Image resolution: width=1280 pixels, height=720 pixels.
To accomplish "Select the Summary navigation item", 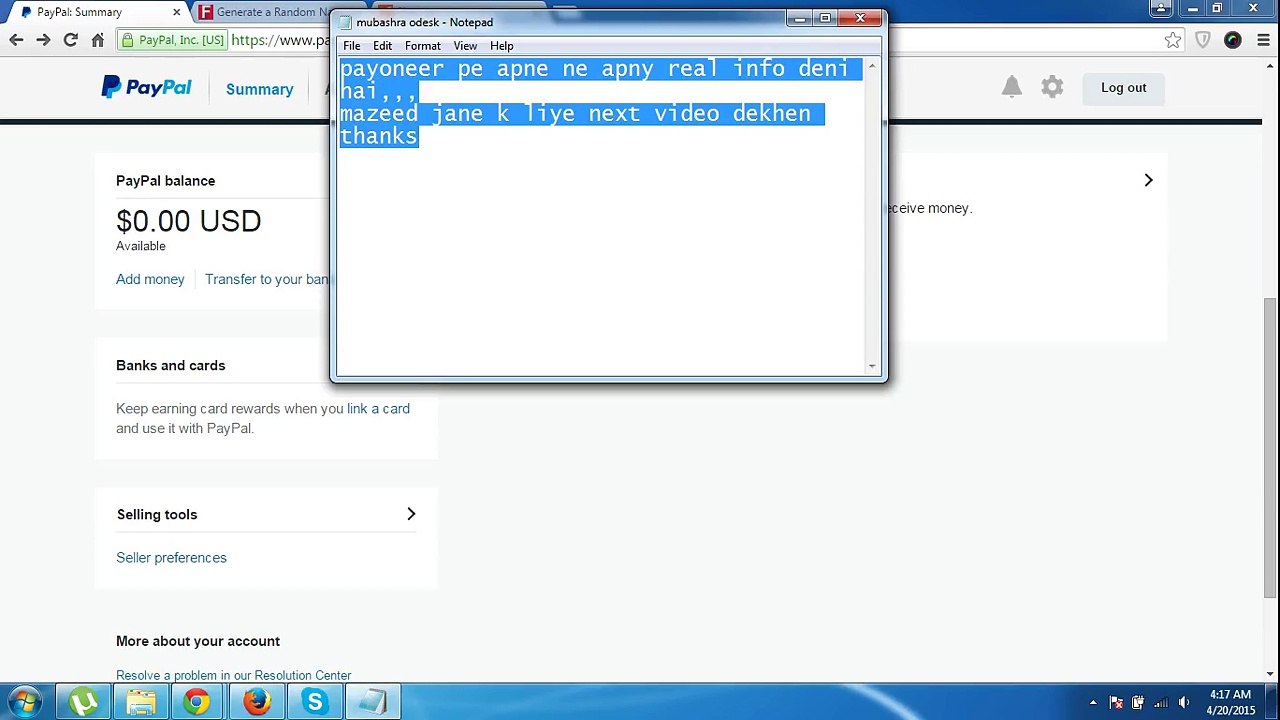I will pyautogui.click(x=259, y=89).
